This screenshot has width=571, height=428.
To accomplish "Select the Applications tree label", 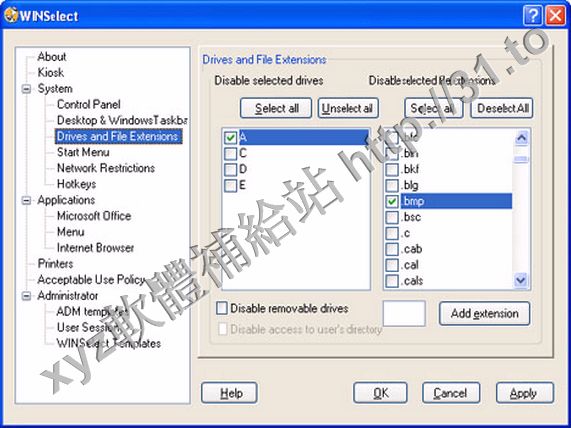I will (x=66, y=200).
